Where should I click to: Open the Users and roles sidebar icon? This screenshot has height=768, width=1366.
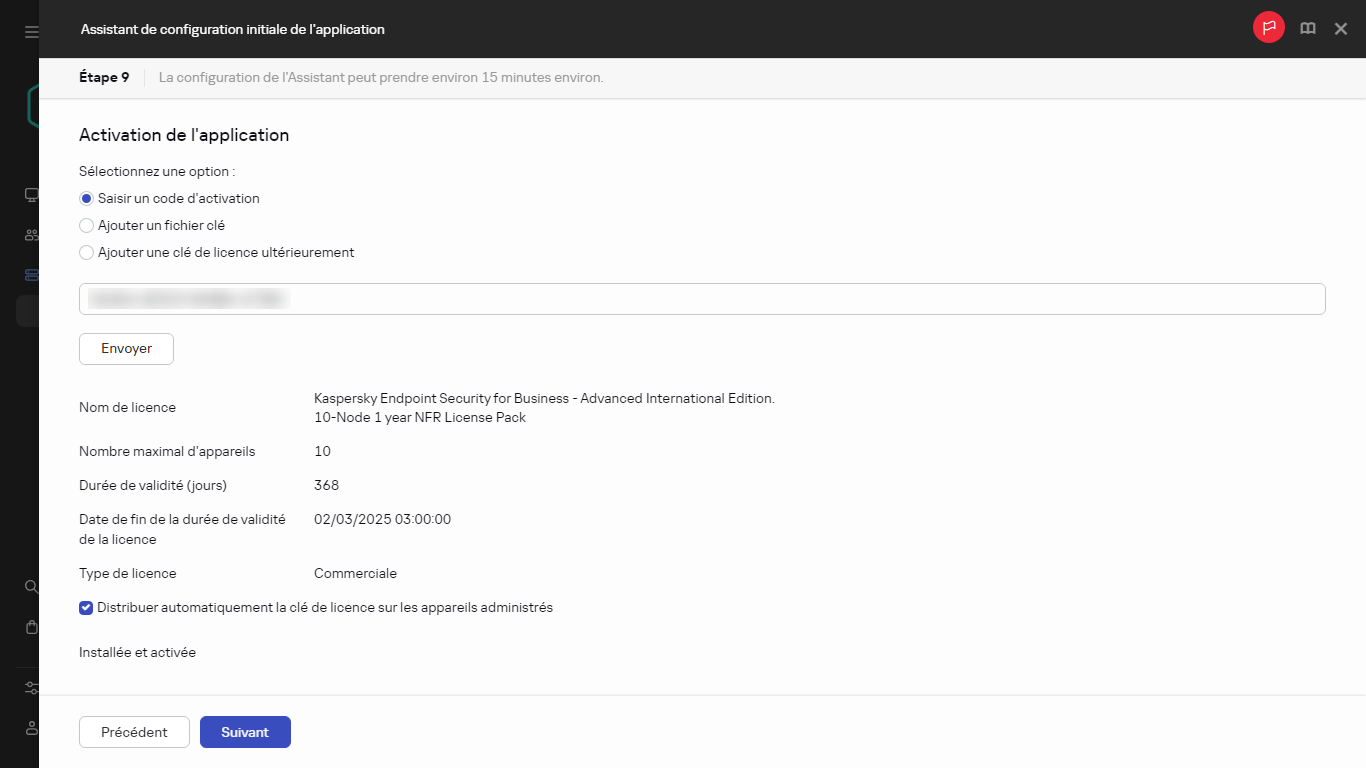29,234
